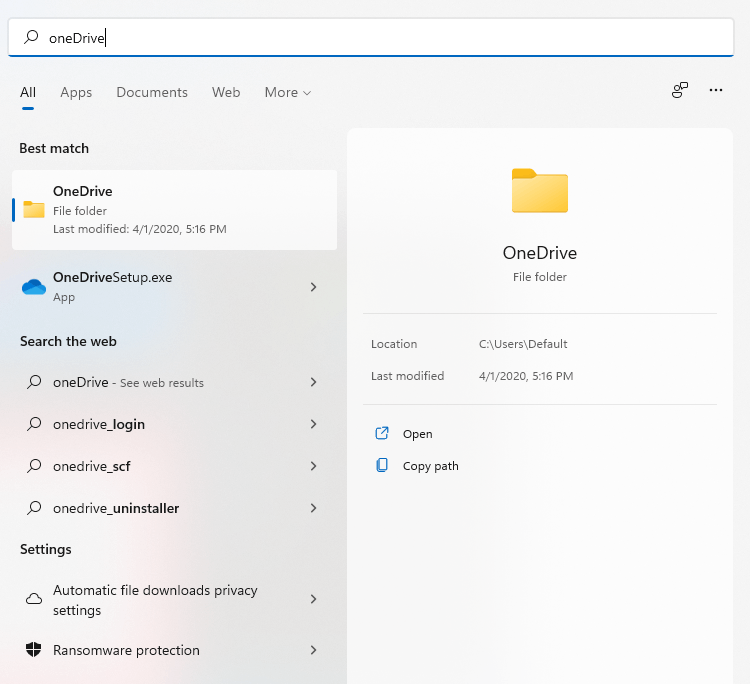Open the three-dots options menu
Screen dimensions: 750x684
tap(716, 90)
